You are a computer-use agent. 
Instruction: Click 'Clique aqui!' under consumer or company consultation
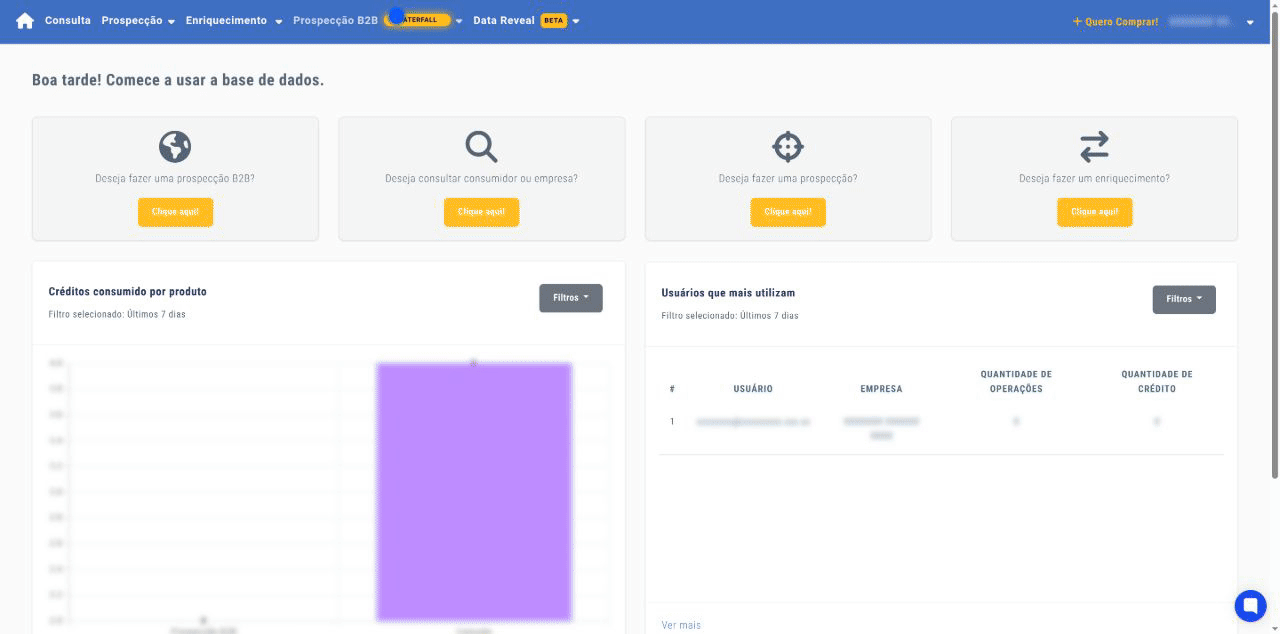coord(481,212)
